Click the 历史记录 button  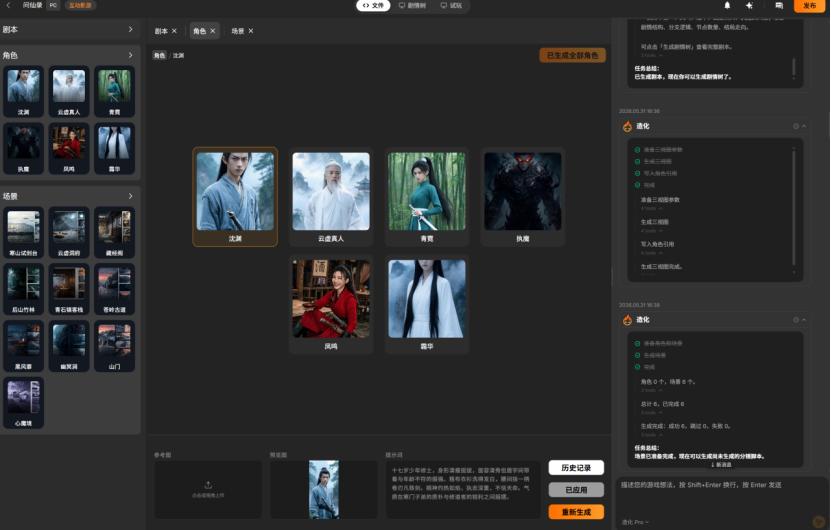pos(576,468)
